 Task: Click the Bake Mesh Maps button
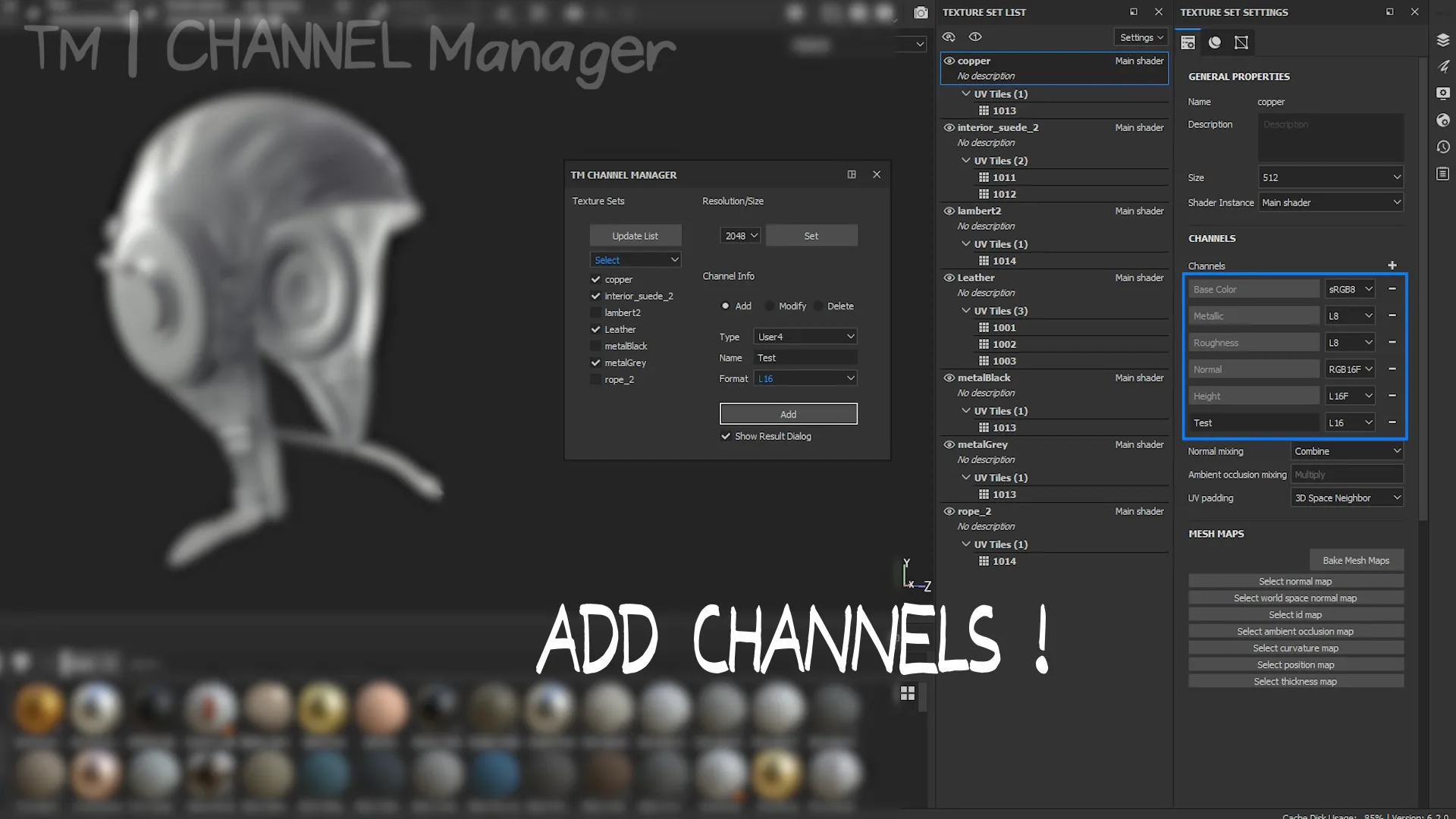(1356, 560)
